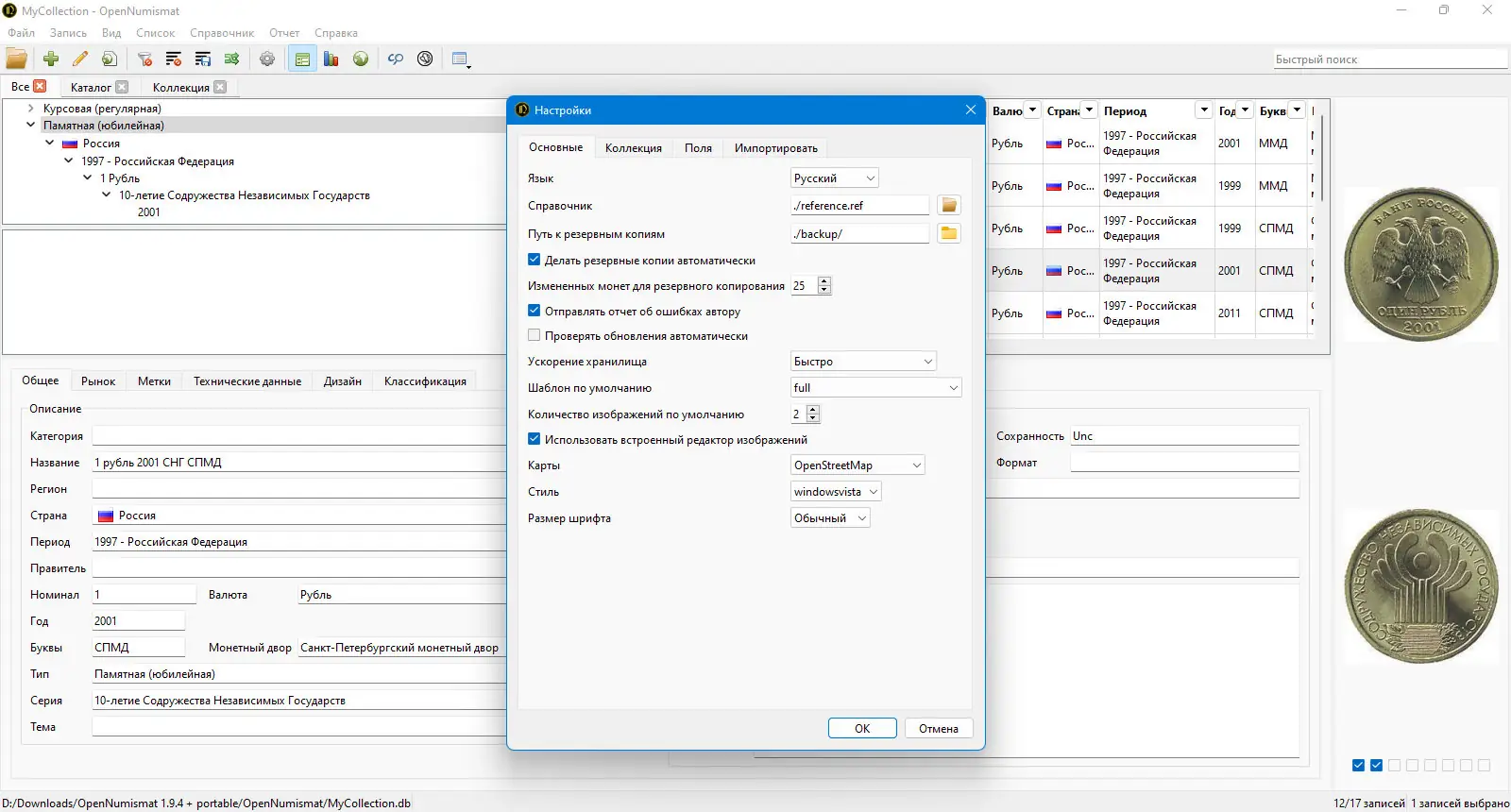Image resolution: width=1511 pixels, height=812 pixels.
Task: Open the 'Отчет' menu
Action: (284, 33)
